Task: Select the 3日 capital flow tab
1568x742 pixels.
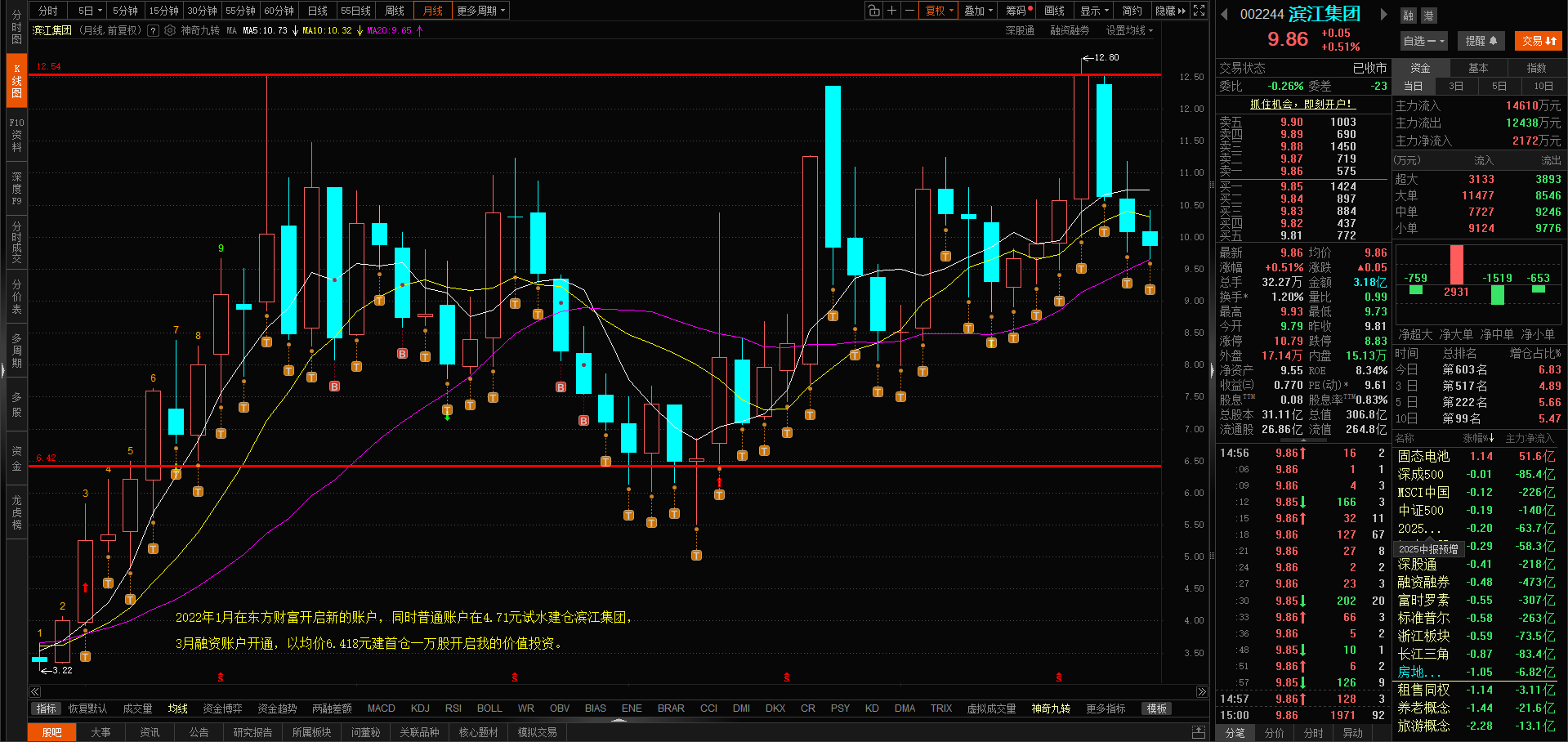Action: (1456, 86)
